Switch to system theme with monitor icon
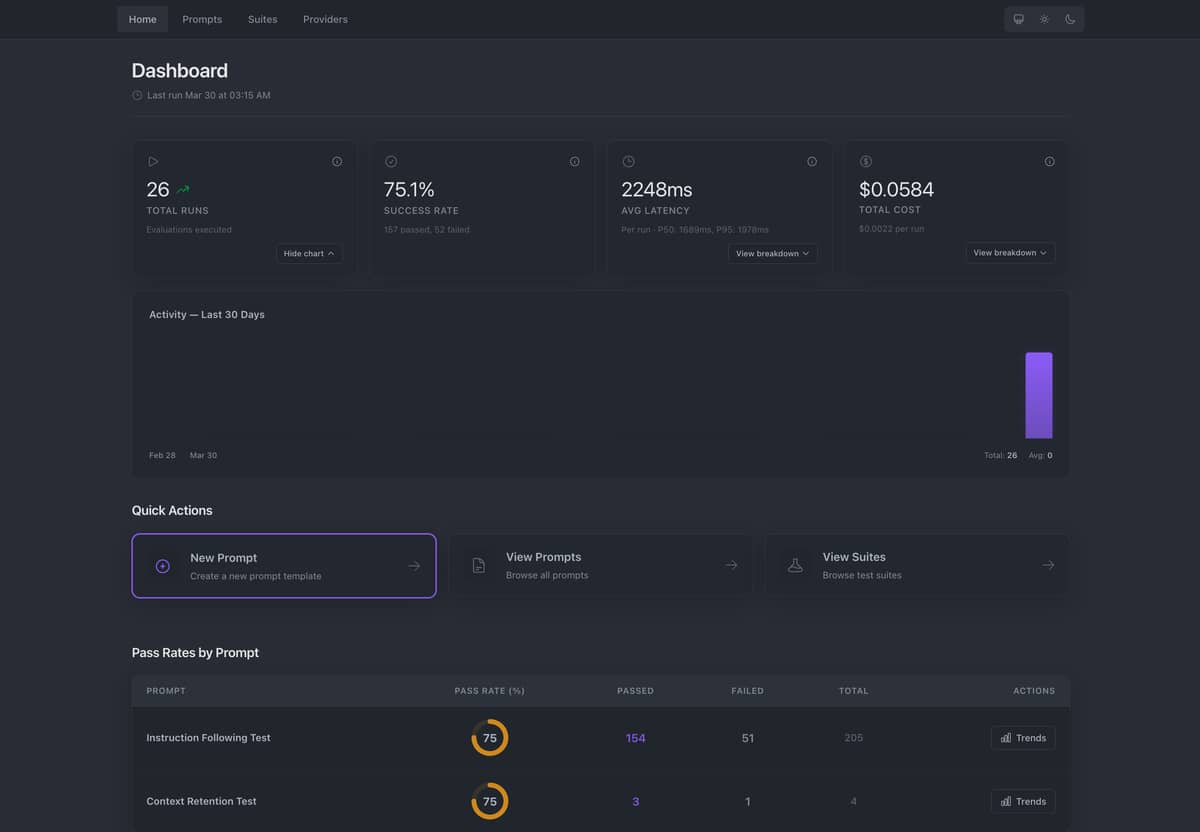 [x=1019, y=19]
